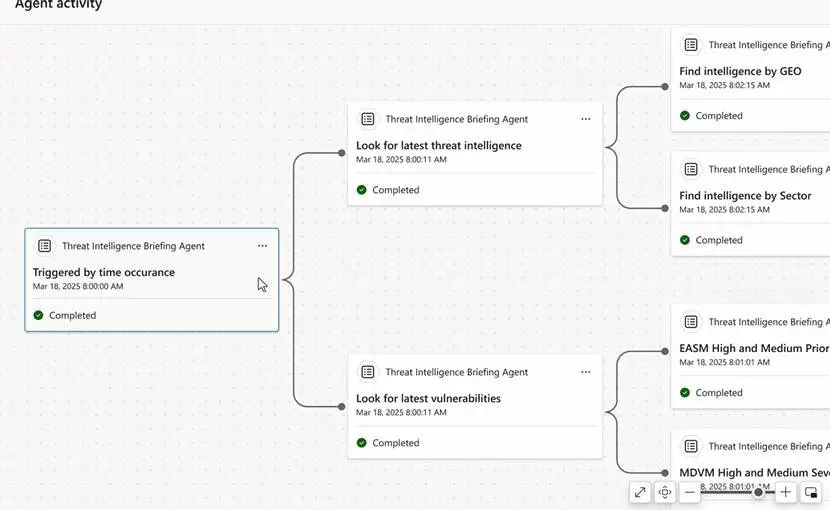This screenshot has width=830, height=510.
Task: Click agent name label on Triggered by time occurance card
Action: click(x=133, y=246)
